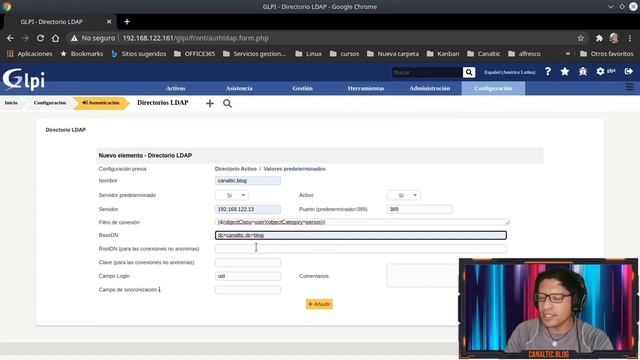Open the Configuración menu
The width and height of the screenshot is (640, 360).
coord(493,88)
